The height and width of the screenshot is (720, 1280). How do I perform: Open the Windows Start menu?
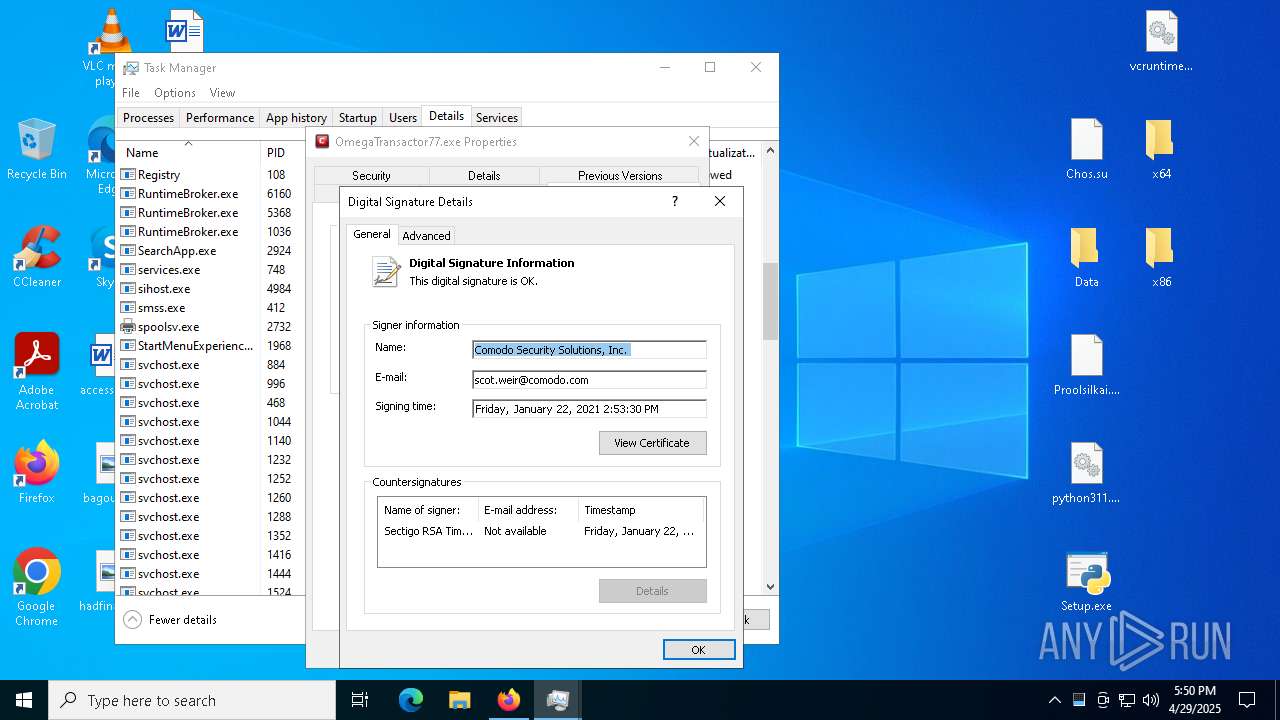24,700
